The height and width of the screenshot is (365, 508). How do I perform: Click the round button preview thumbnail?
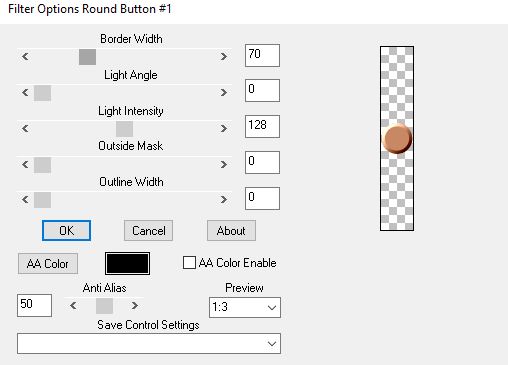point(397,139)
